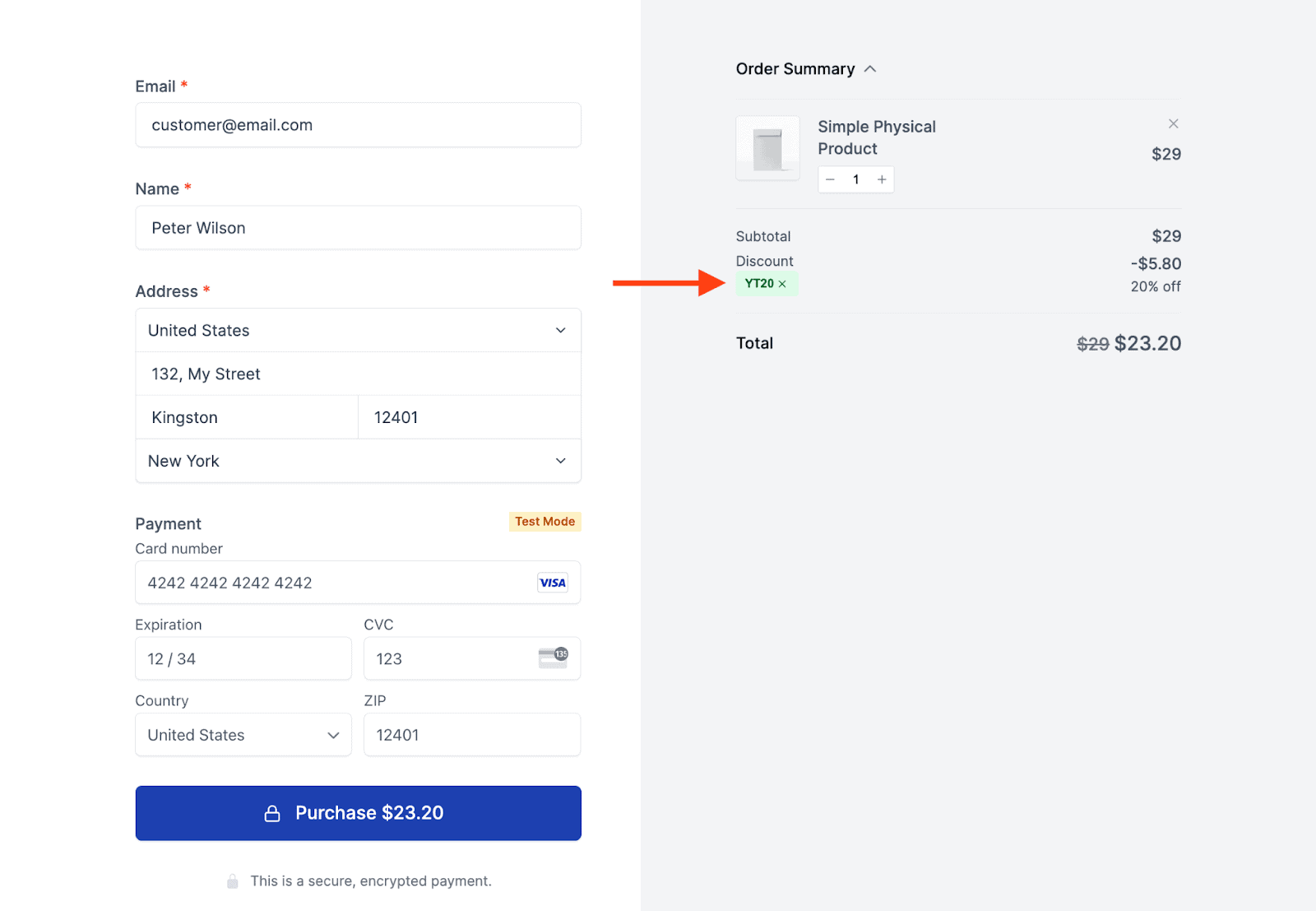
Task: Open the address country dropdown
Action: click(358, 330)
